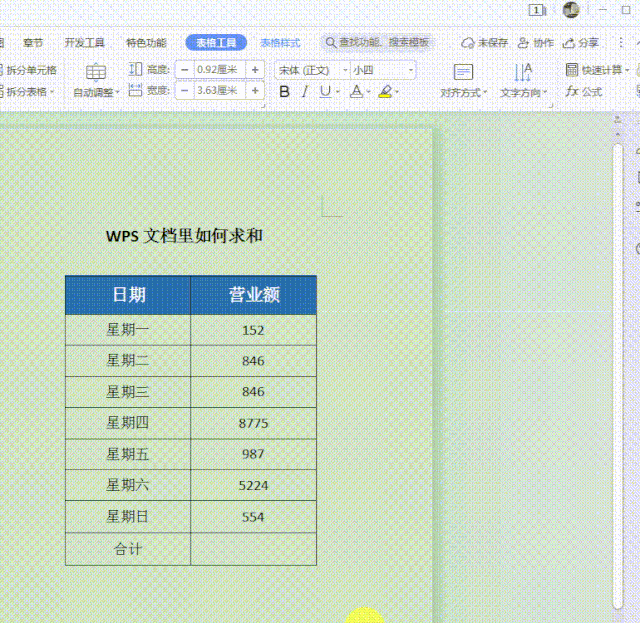
Task: Decrease column width with minus button
Action: coord(184,91)
